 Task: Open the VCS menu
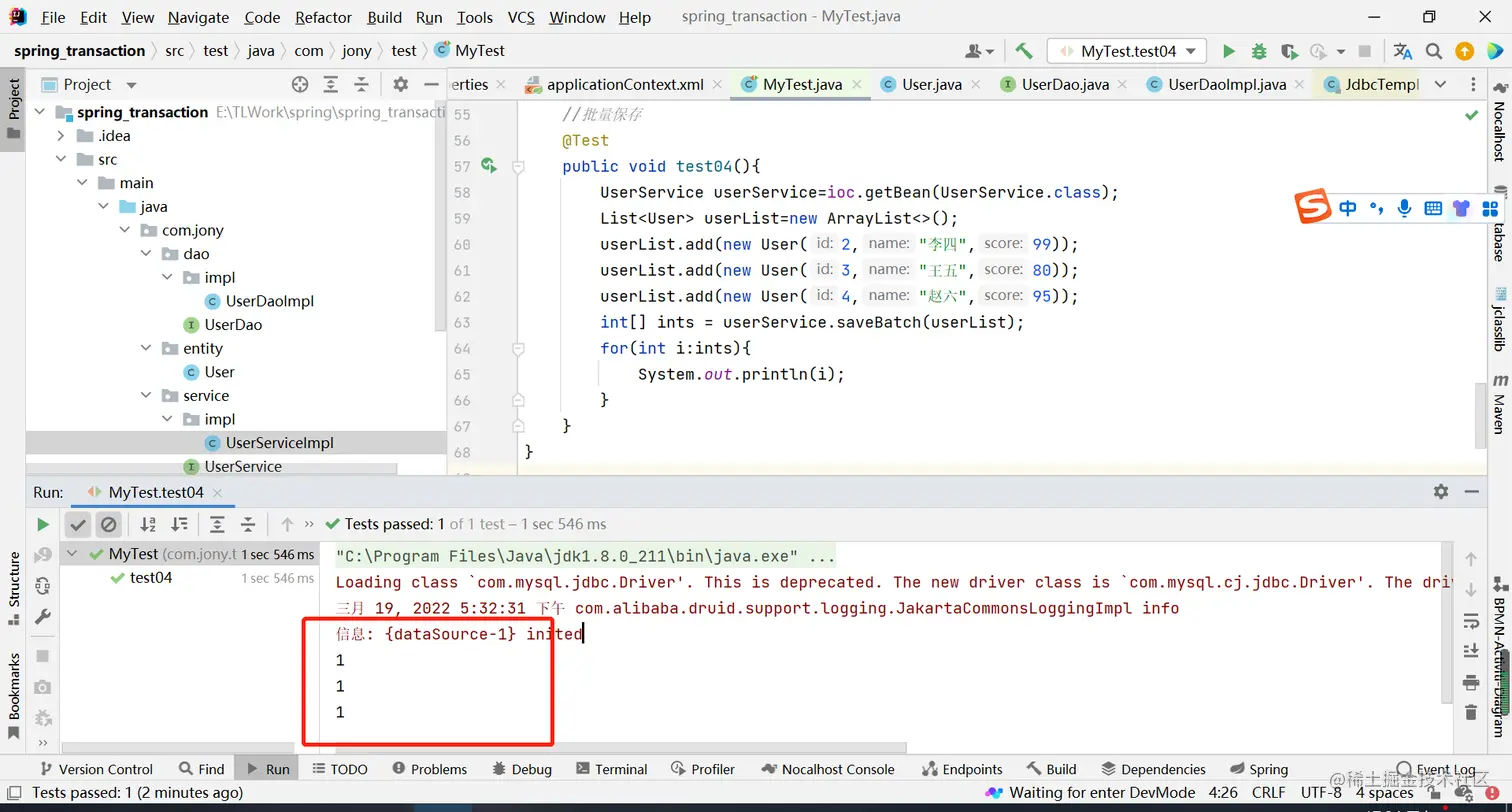click(x=521, y=17)
